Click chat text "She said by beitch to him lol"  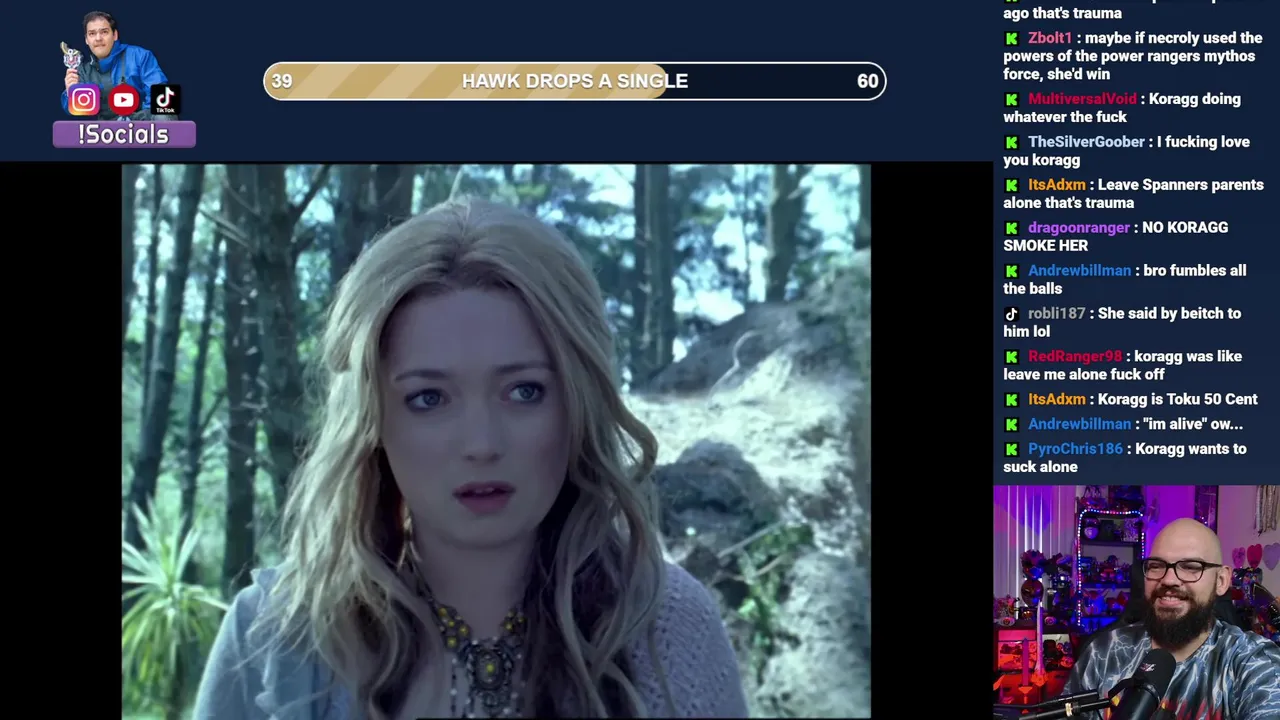1122,323
